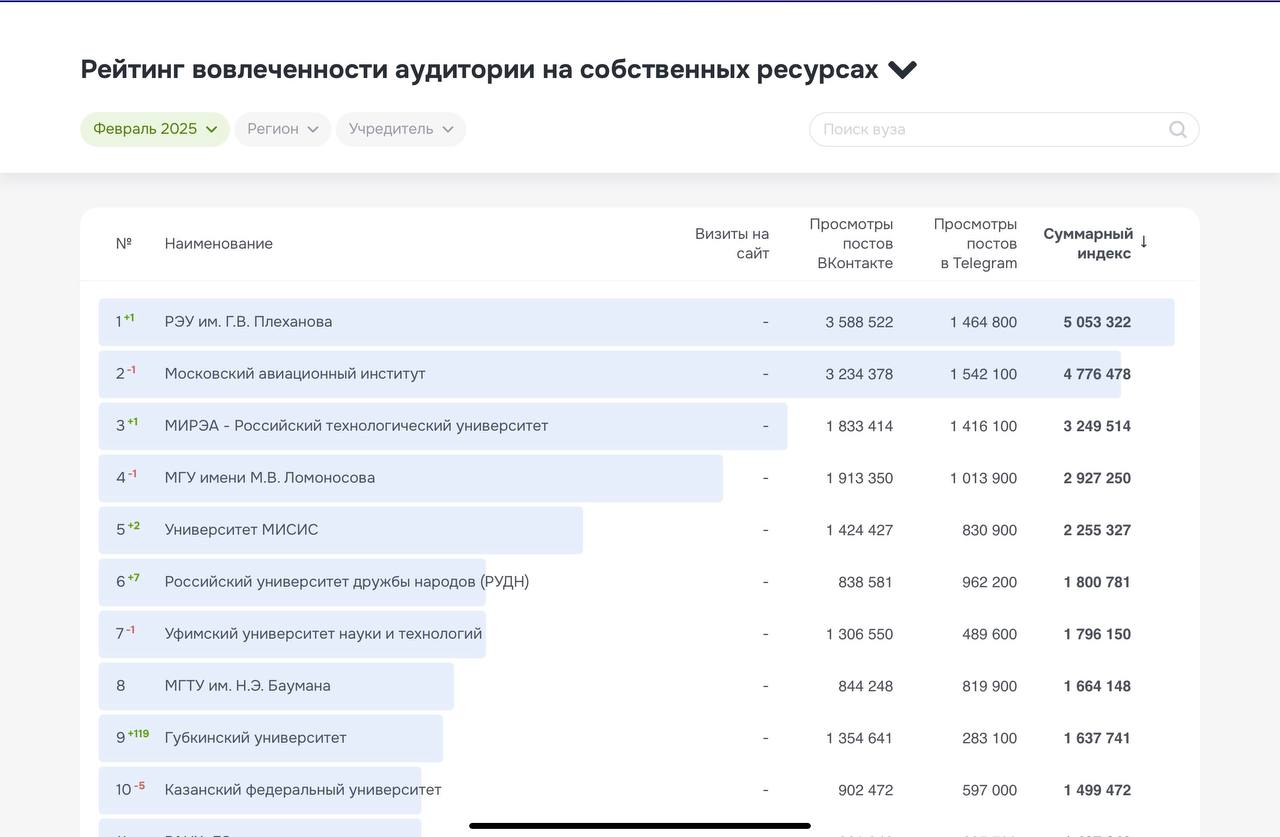Click total index value 1 800 781
Viewport: 1280px width, 837px height.
coord(1097,582)
